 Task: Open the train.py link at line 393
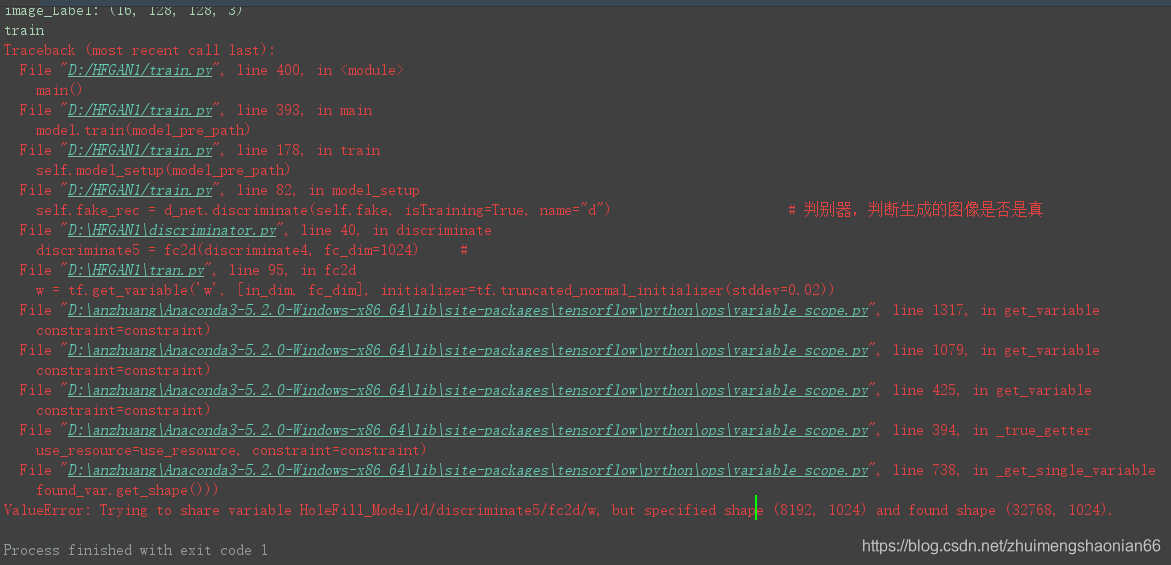(x=140, y=110)
